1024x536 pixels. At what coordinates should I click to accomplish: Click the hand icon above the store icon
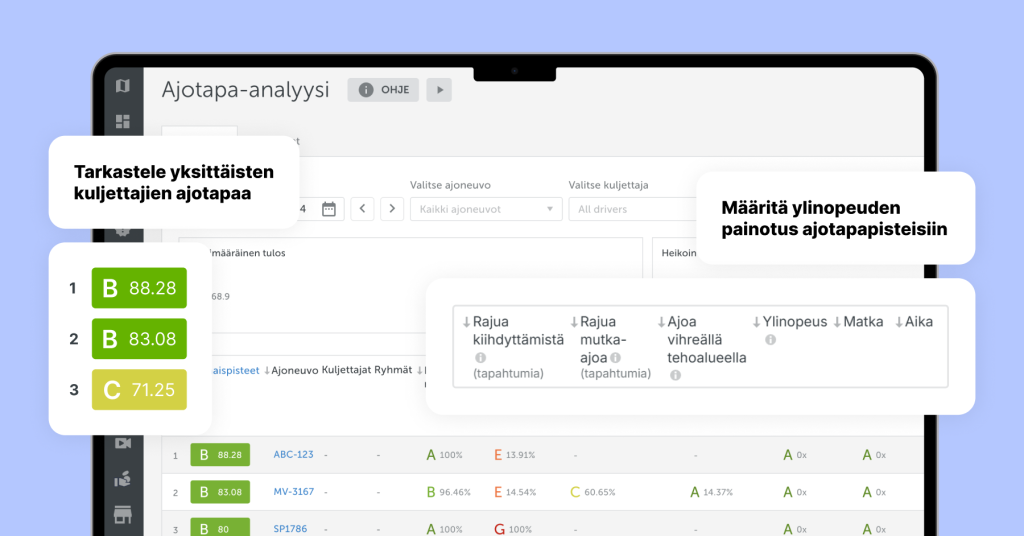click(x=123, y=479)
